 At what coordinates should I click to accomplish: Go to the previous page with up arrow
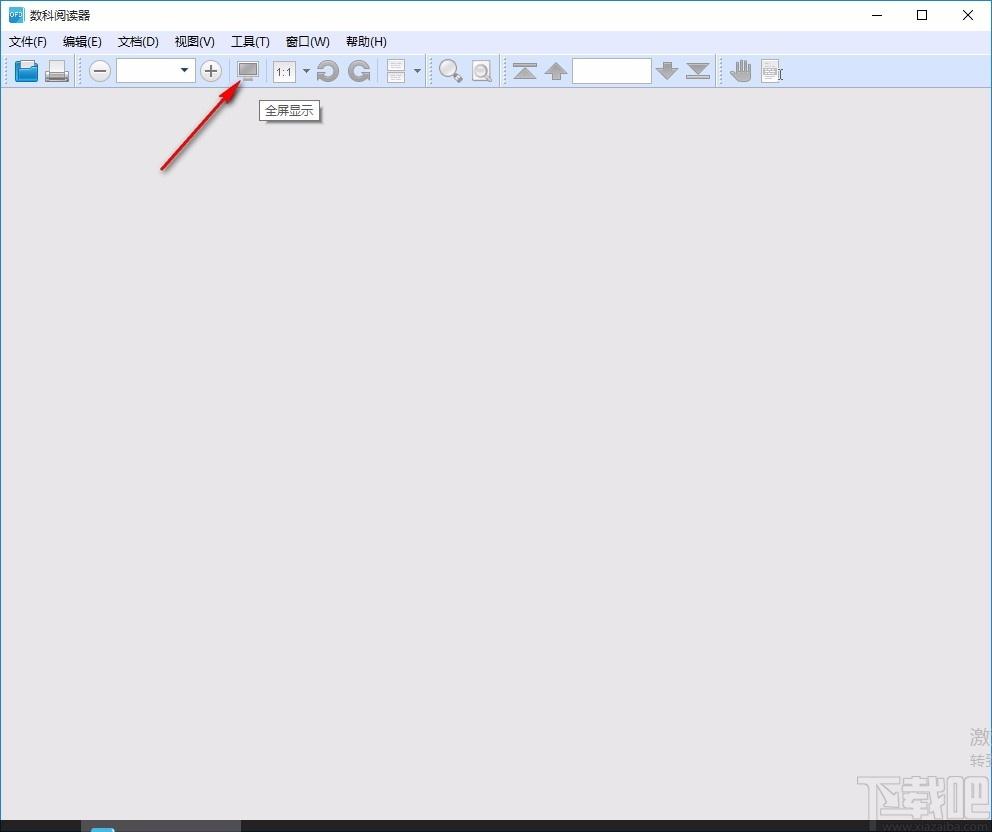[x=556, y=71]
